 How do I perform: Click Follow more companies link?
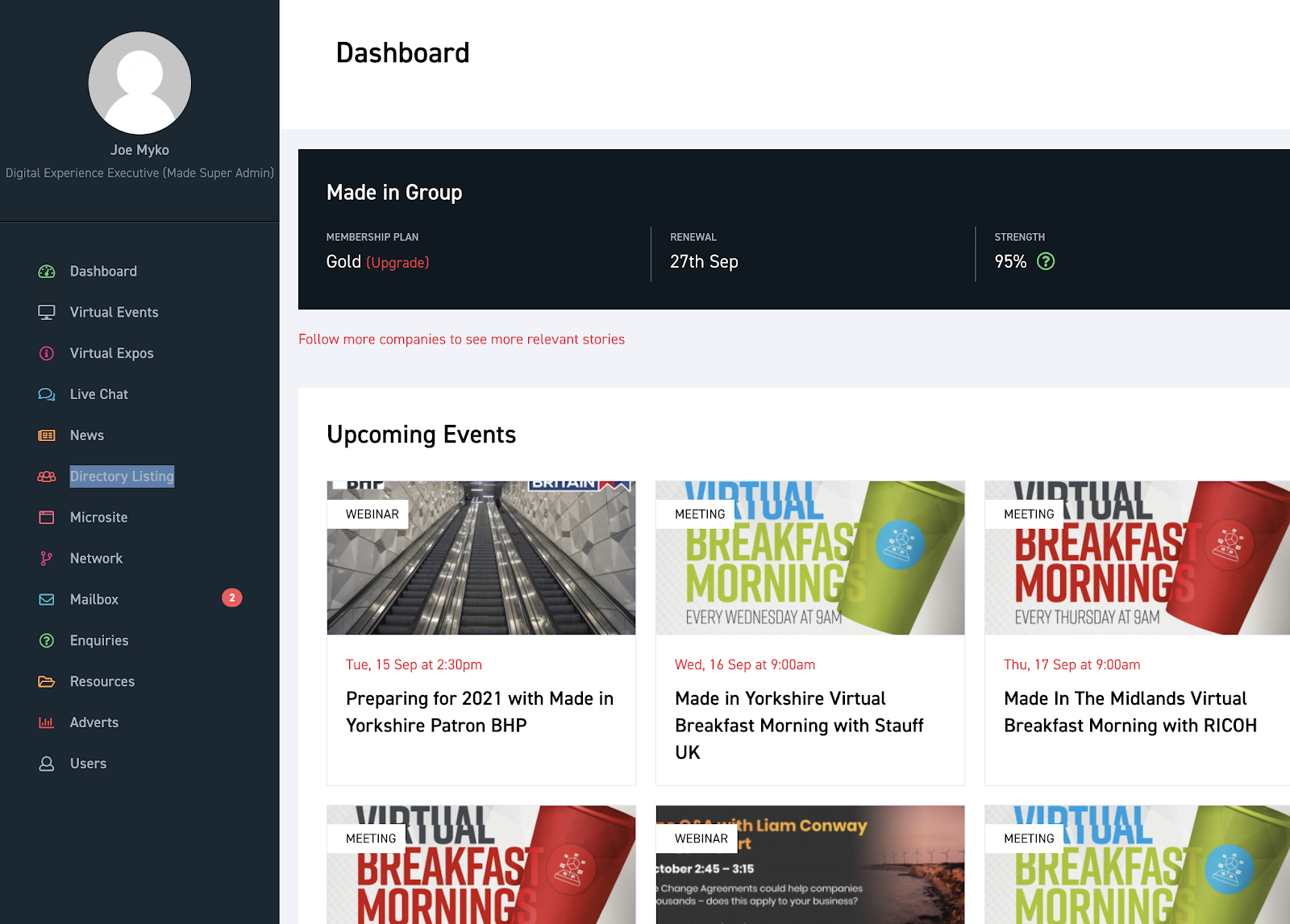coord(461,339)
